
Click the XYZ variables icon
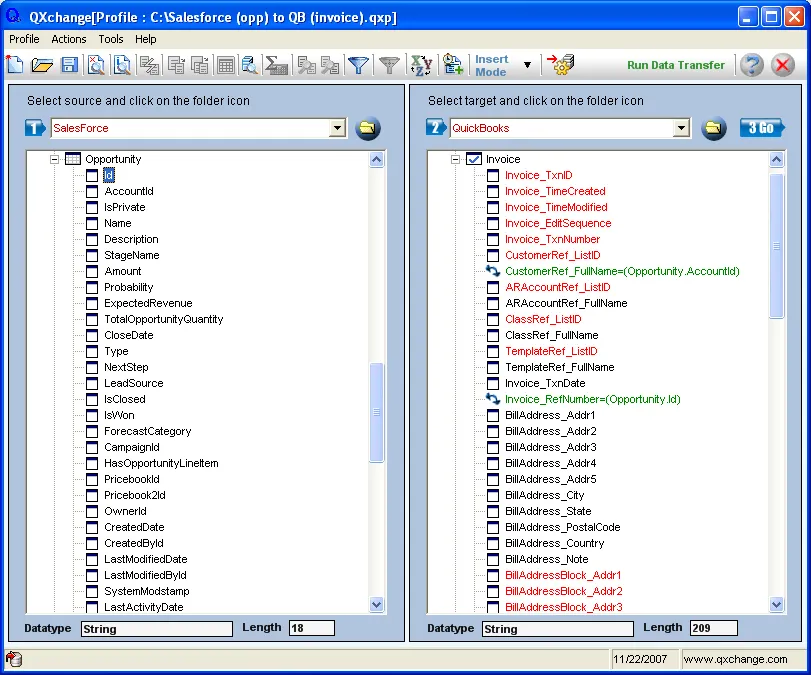coord(421,65)
